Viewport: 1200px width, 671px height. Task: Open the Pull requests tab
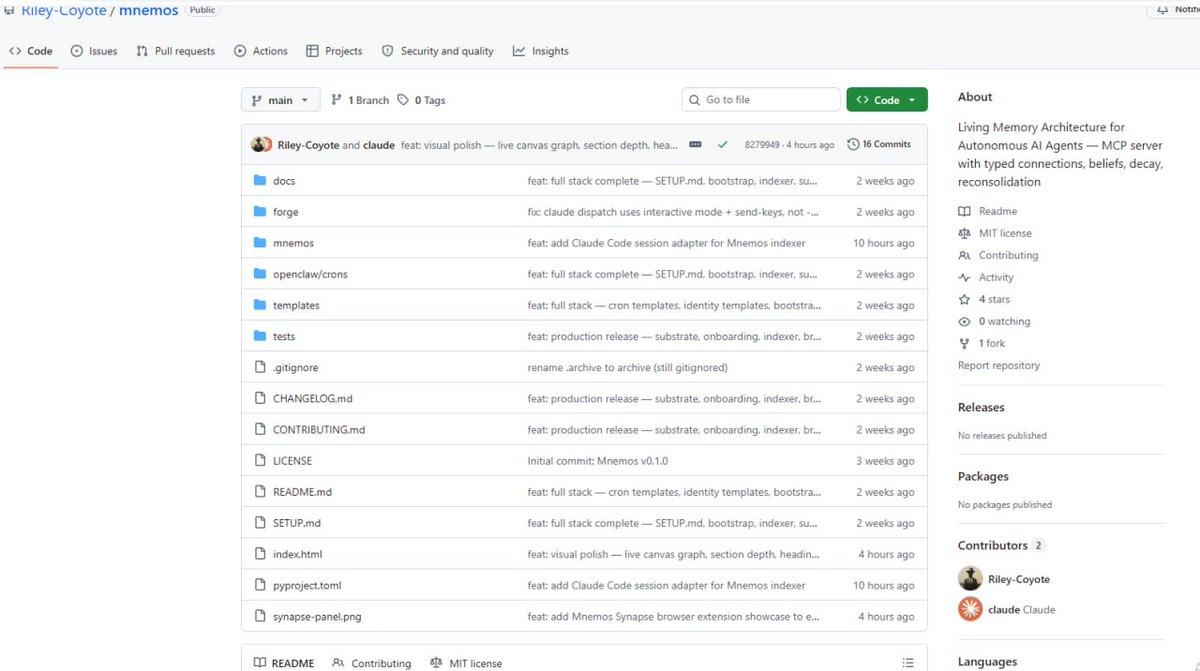coord(175,51)
